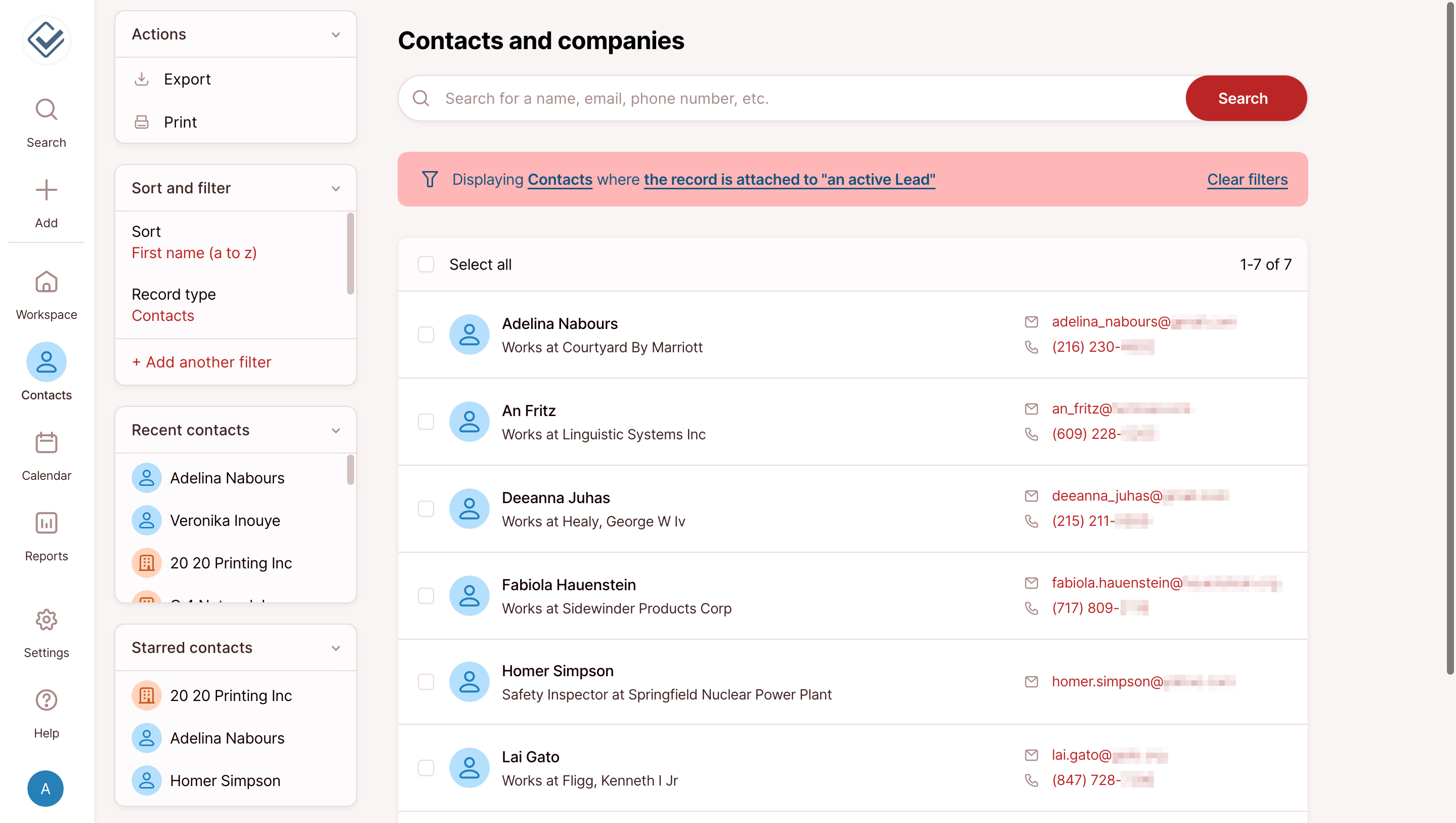Check the checkbox next to Adelina Nabours
This screenshot has width=1456, height=823.
tap(426, 335)
